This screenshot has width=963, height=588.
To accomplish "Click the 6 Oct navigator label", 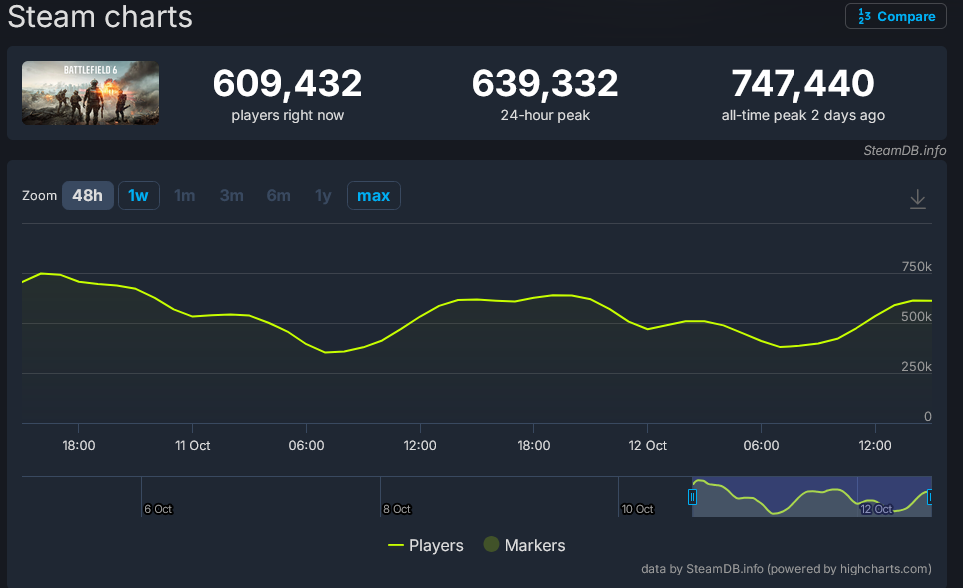I will click(158, 509).
